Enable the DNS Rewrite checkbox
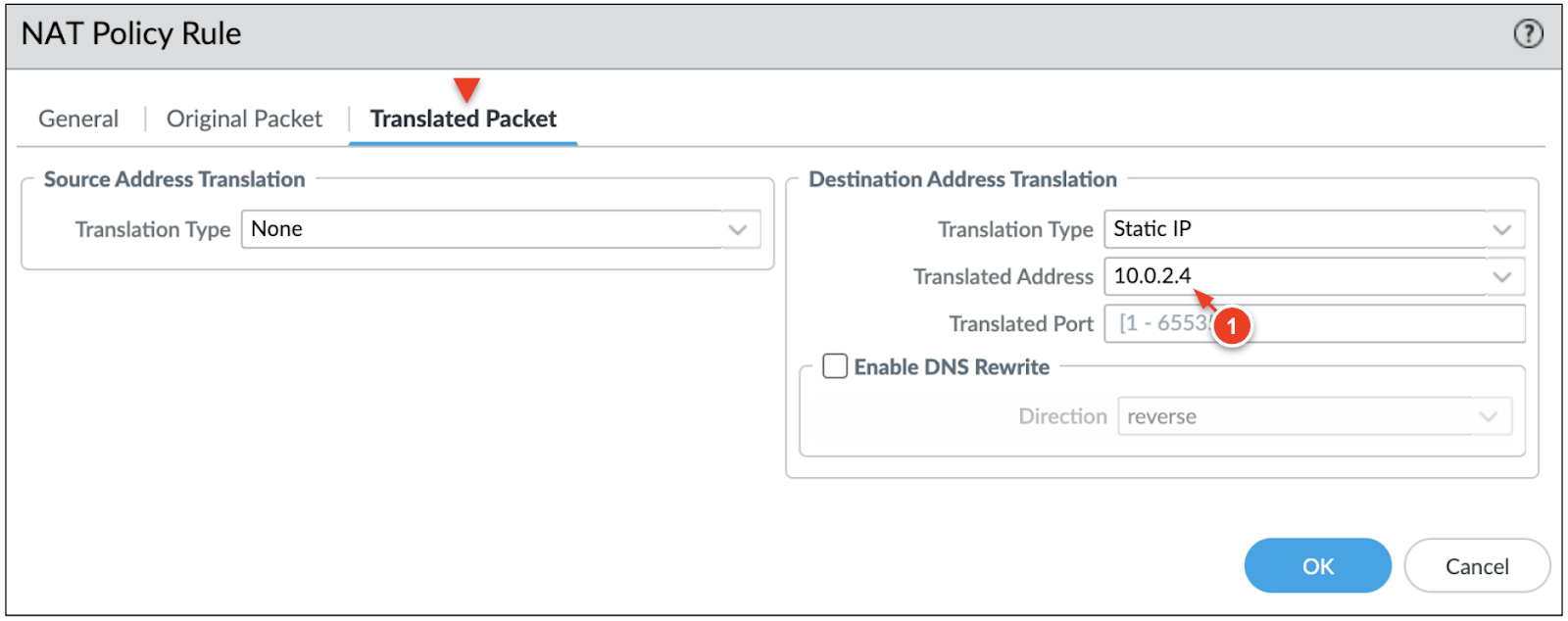 835,366
